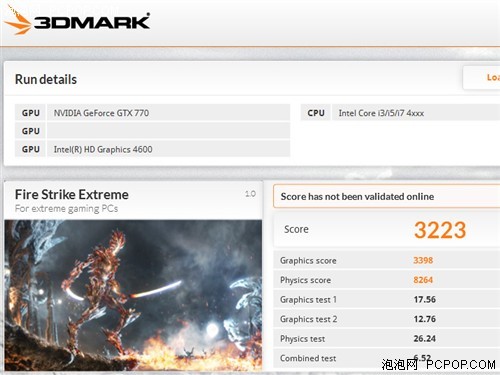Select the Graphics test 2 result row
Viewport: 500px width, 375px height.
click(x=387, y=319)
